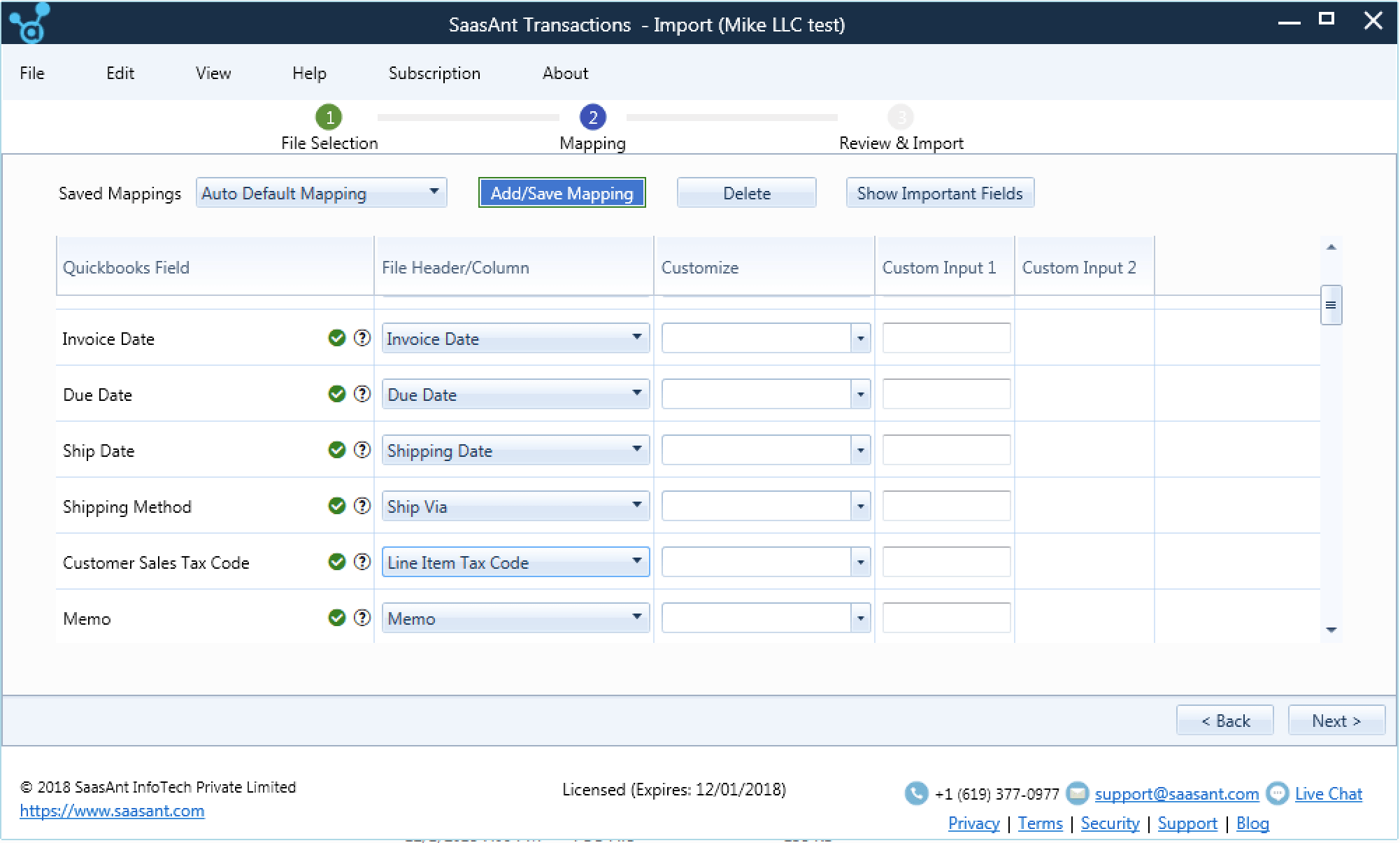Open the Customize dropdown for Invoice Date row
This screenshot has height=843, width=1400.
tap(861, 338)
